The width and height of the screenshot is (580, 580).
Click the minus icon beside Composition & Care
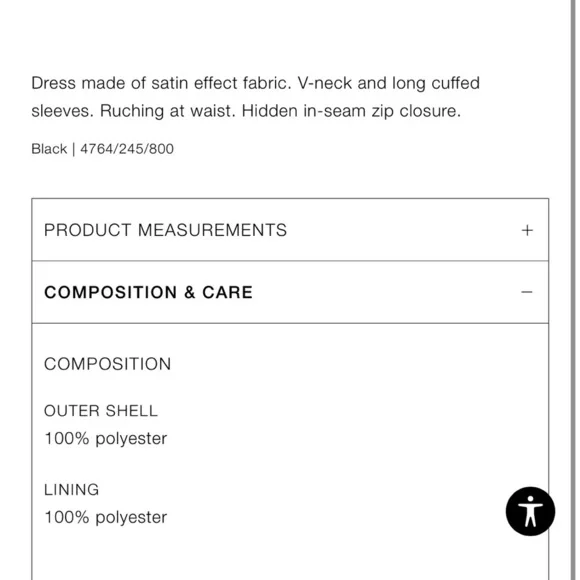click(x=527, y=292)
